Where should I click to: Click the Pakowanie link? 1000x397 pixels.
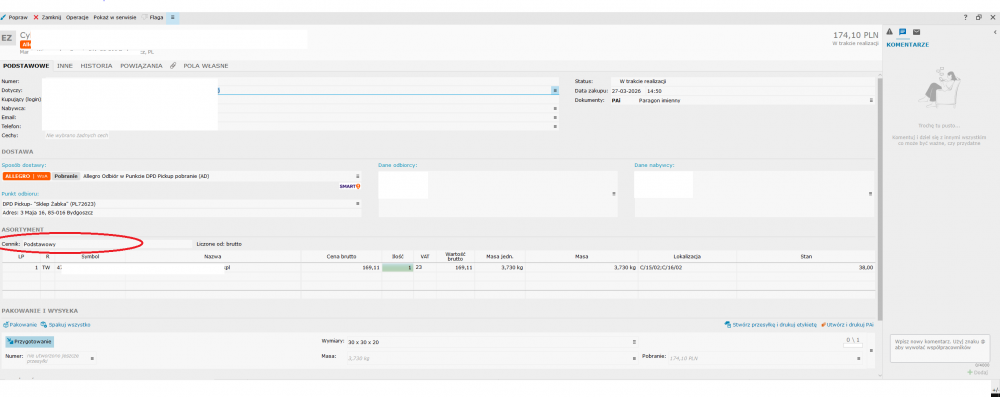[20, 325]
